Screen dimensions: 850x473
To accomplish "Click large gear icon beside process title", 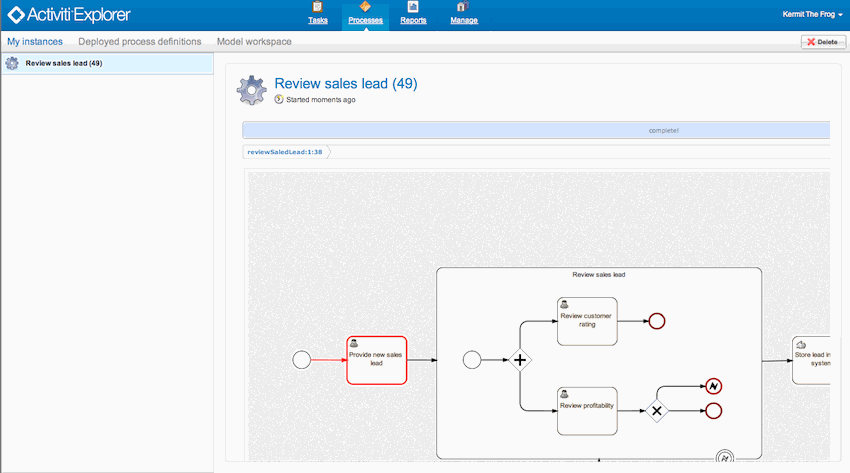I will click(252, 90).
